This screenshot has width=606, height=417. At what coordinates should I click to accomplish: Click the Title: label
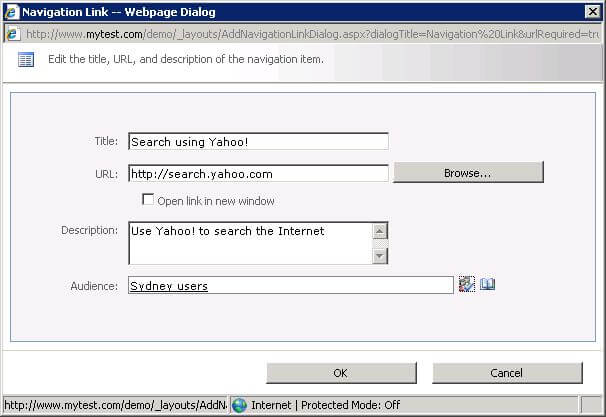tap(106, 141)
